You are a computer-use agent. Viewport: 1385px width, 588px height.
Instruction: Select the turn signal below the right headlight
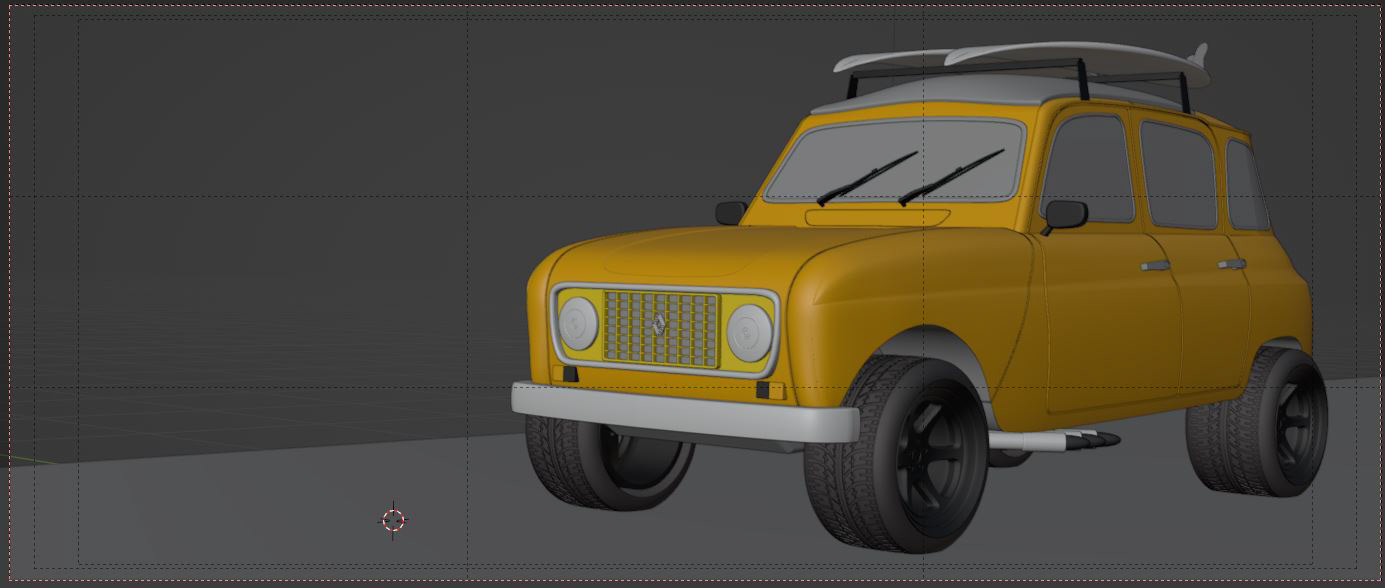tap(770, 390)
